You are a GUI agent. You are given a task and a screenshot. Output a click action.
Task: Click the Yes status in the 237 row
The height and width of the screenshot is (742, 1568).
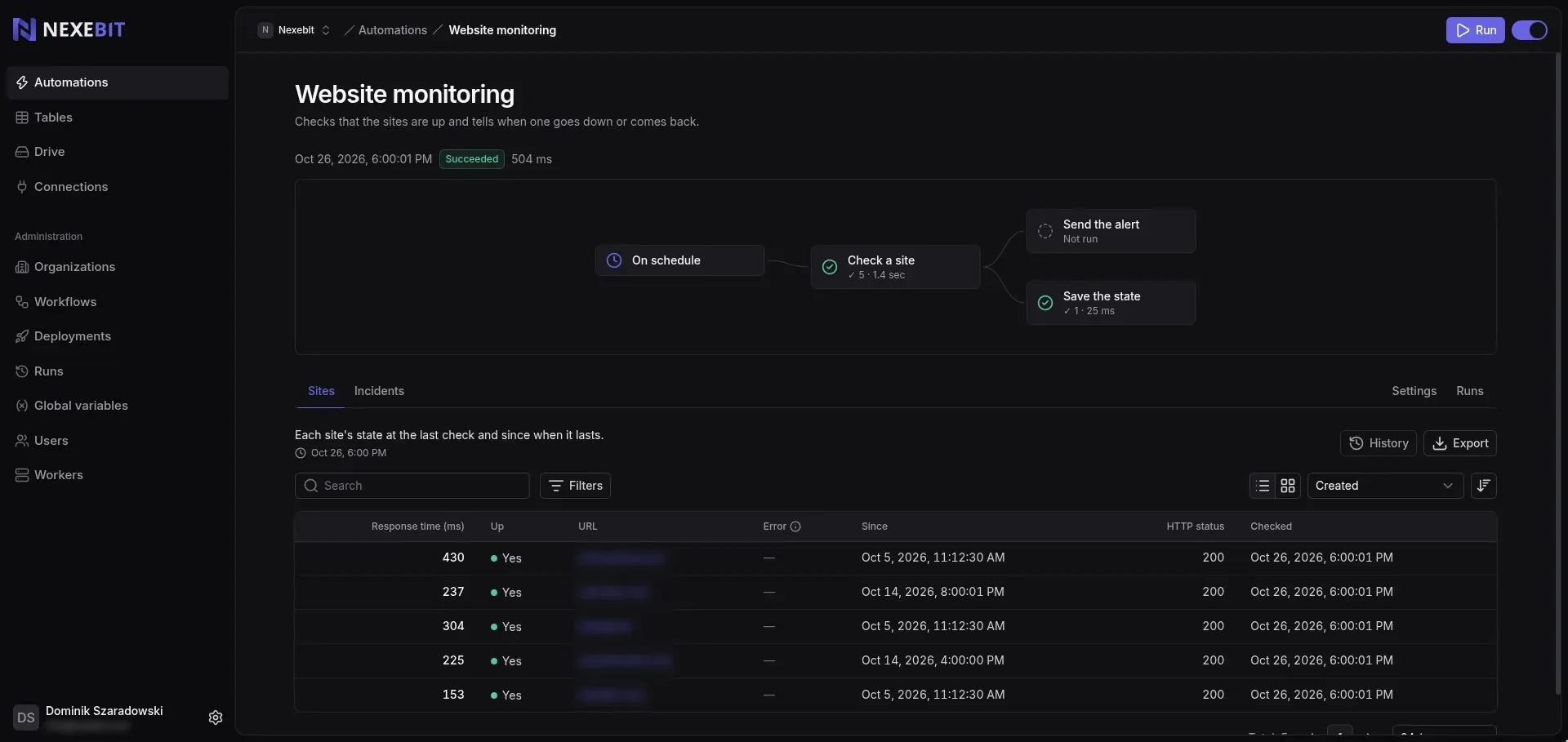coord(506,593)
